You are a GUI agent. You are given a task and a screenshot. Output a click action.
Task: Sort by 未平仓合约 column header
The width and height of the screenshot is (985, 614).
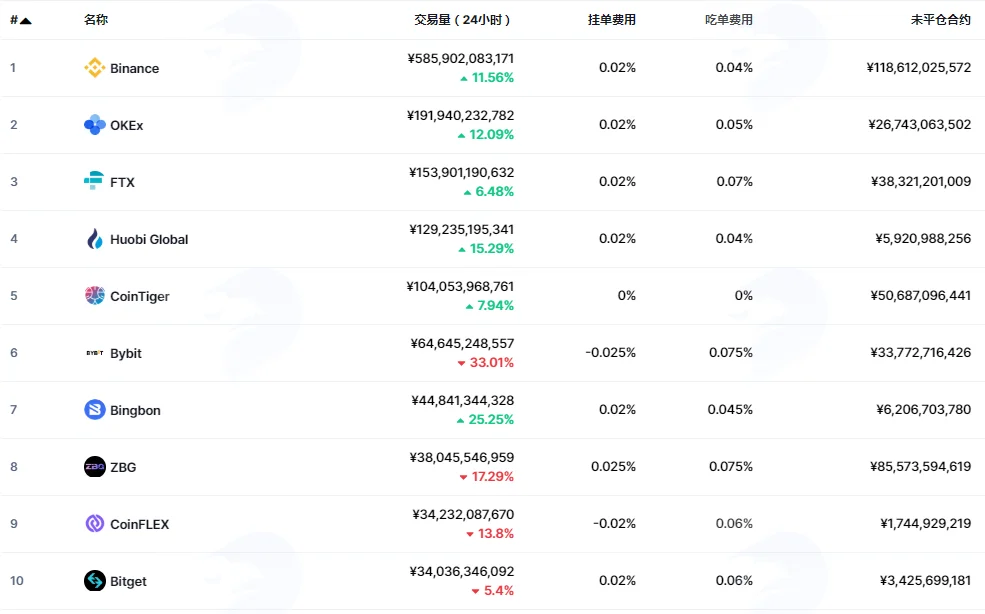click(940, 20)
